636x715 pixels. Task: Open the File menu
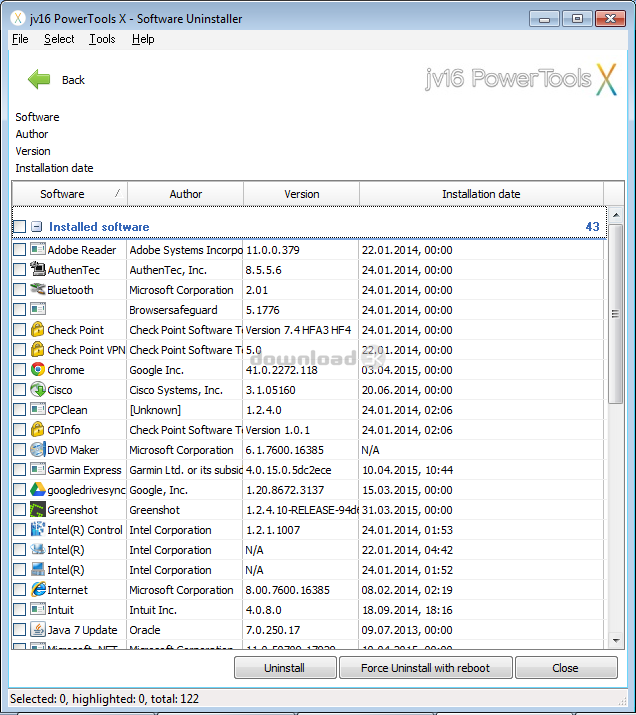coord(20,39)
